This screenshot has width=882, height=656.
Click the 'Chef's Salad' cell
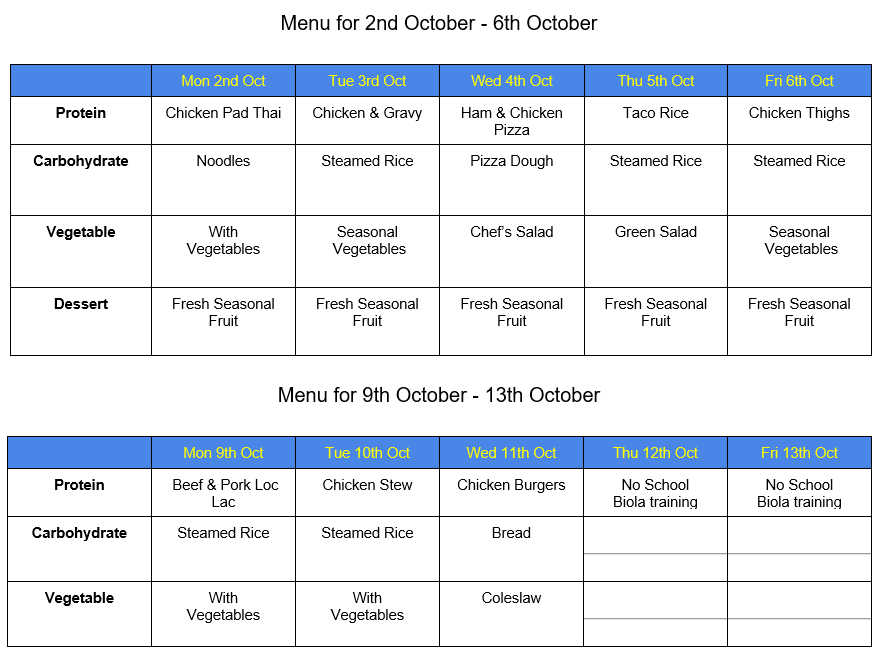pyautogui.click(x=512, y=232)
